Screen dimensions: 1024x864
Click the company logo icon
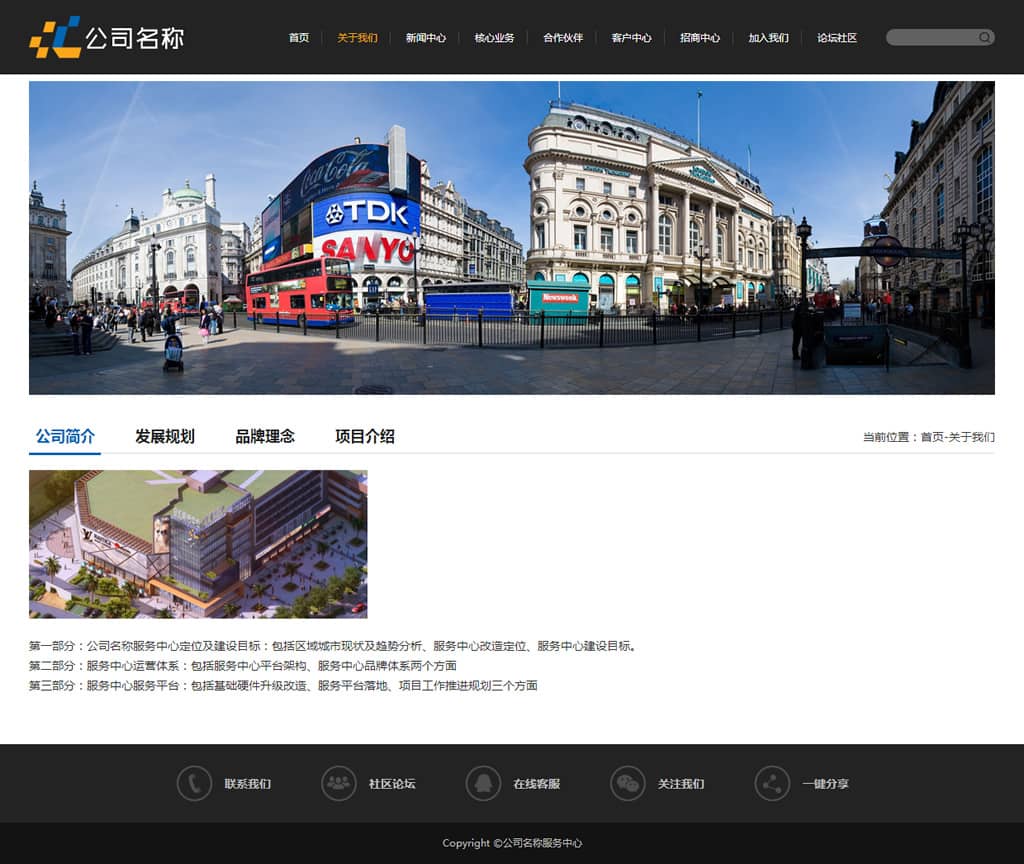55,37
